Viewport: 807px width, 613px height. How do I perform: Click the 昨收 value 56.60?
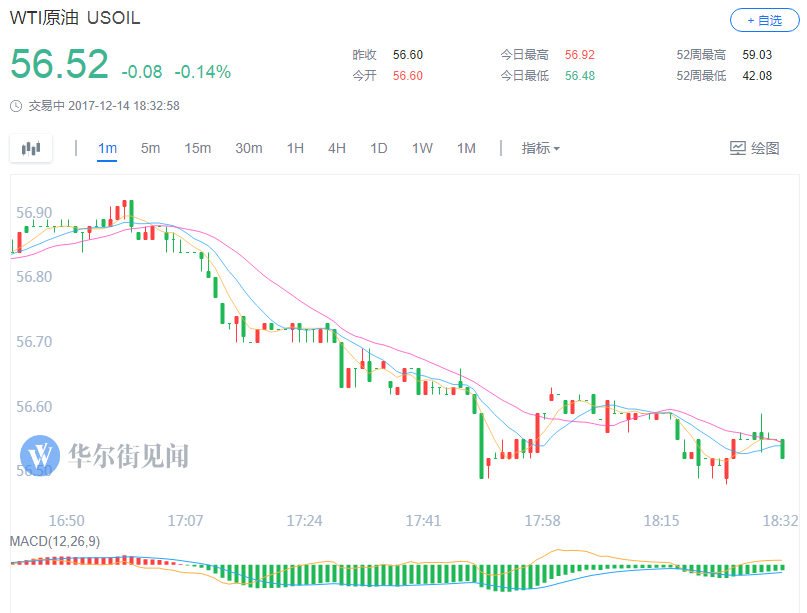tap(408, 55)
